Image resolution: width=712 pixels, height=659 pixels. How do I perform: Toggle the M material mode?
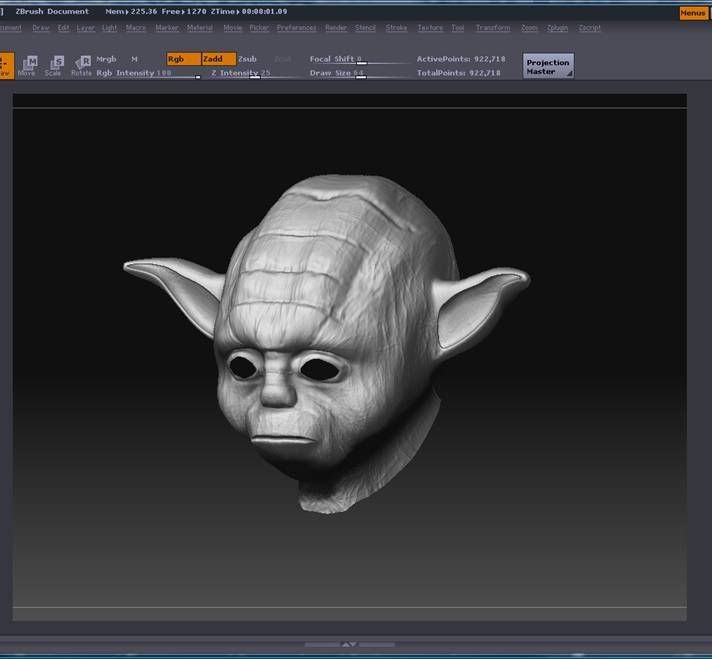134,59
